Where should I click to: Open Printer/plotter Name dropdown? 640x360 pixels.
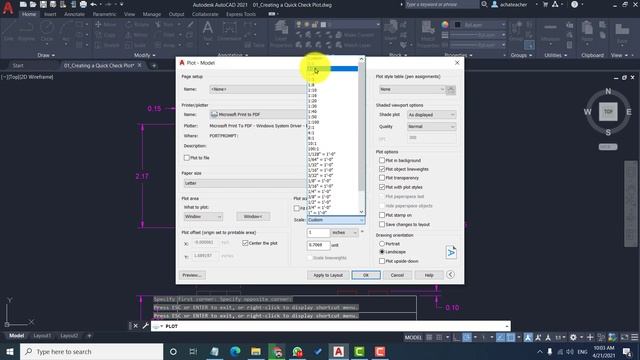pos(258,115)
